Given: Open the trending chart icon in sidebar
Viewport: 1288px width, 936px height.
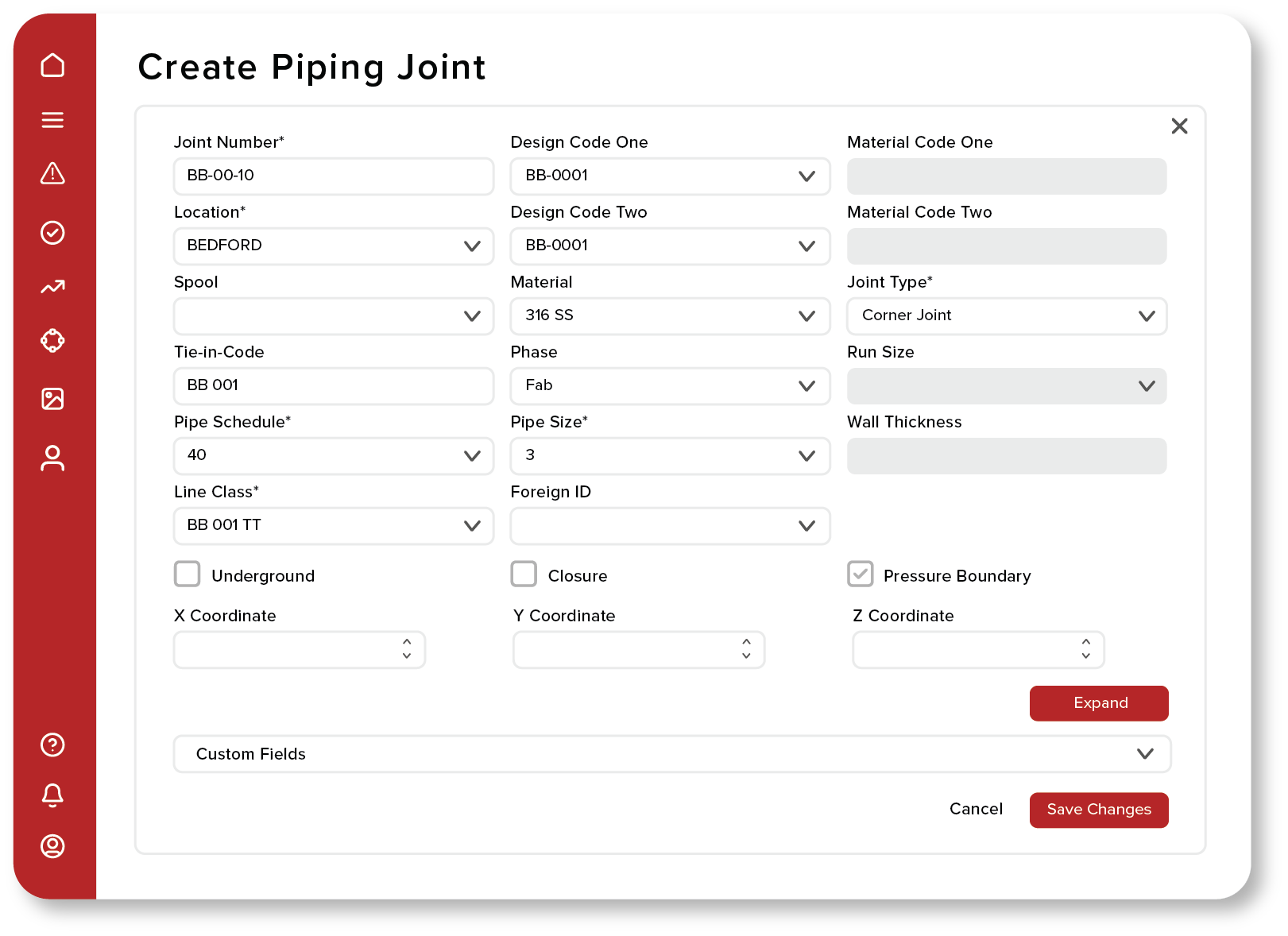Looking at the screenshot, I should click(x=52, y=287).
